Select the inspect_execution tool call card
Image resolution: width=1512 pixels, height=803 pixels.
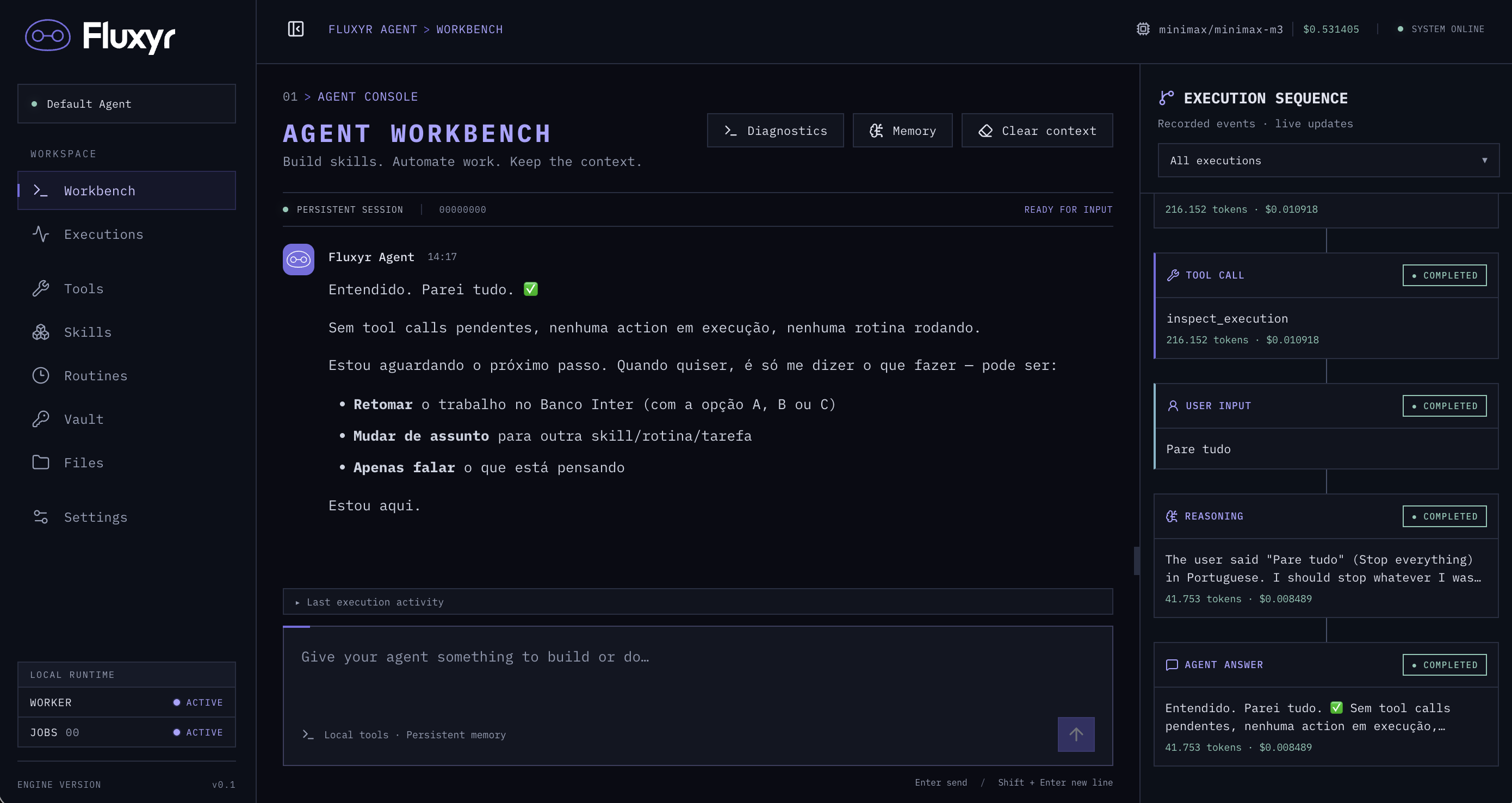[1325, 305]
